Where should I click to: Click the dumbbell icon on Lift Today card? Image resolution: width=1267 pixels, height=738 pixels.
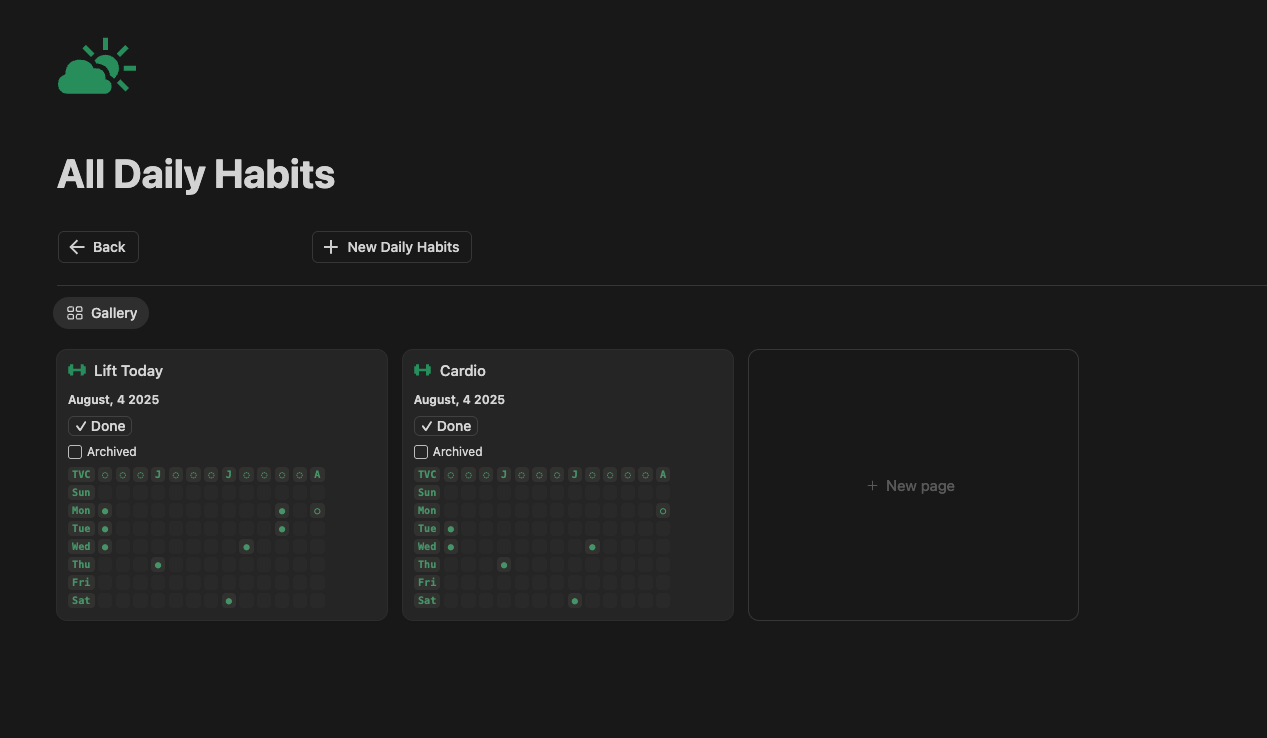click(x=77, y=370)
